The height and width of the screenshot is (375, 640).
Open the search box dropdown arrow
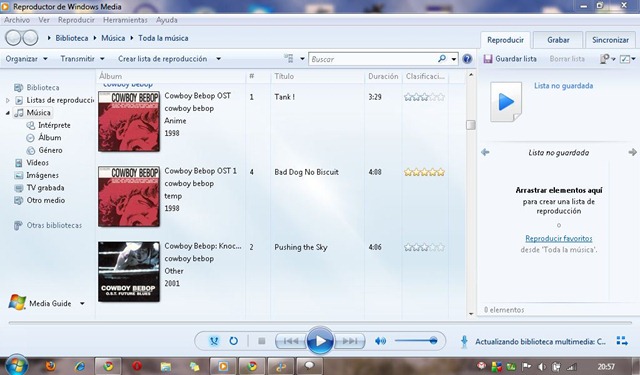click(453, 59)
